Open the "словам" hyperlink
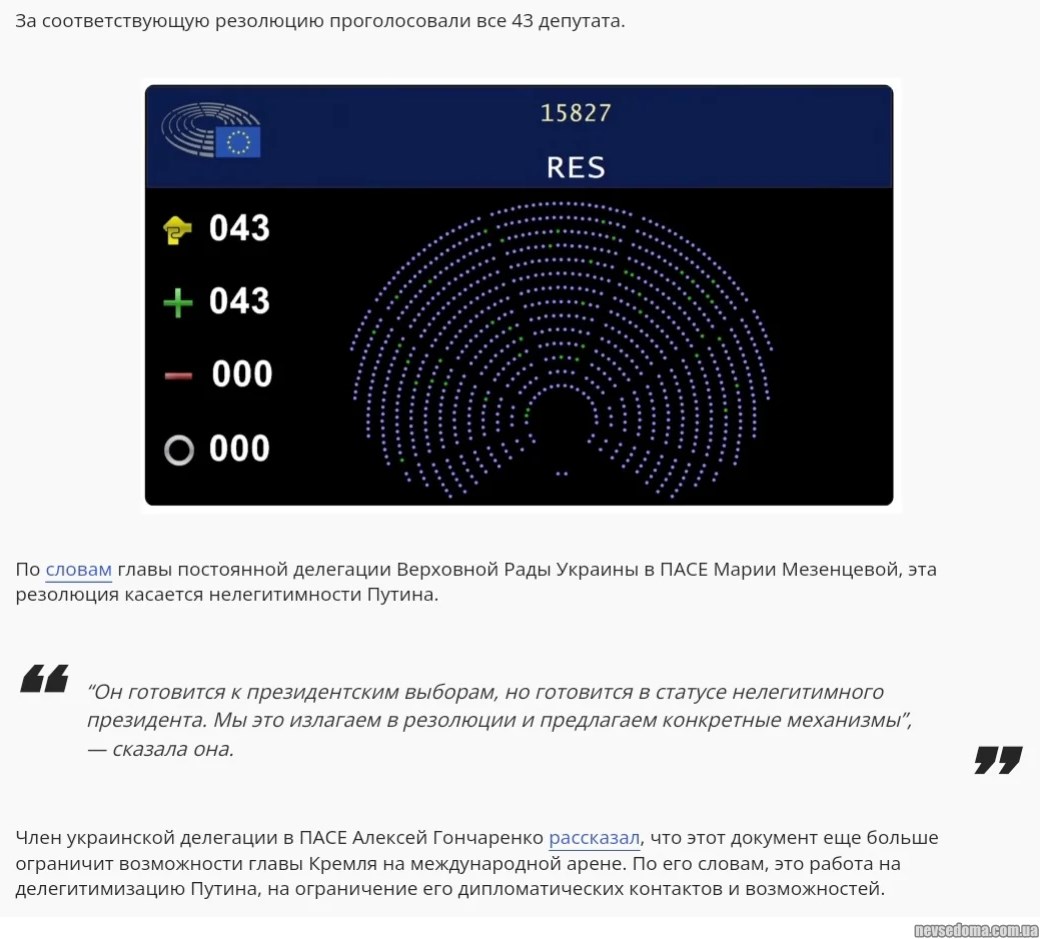The height and width of the screenshot is (939, 1040). [78, 570]
